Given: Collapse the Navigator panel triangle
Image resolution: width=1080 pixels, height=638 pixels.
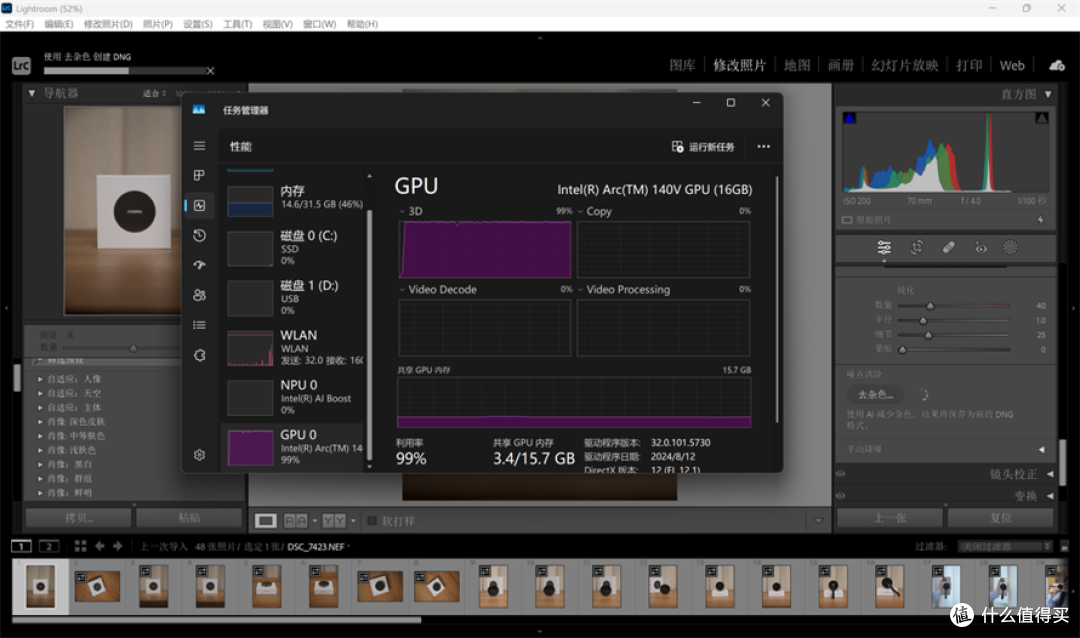Looking at the screenshot, I should pos(32,93).
